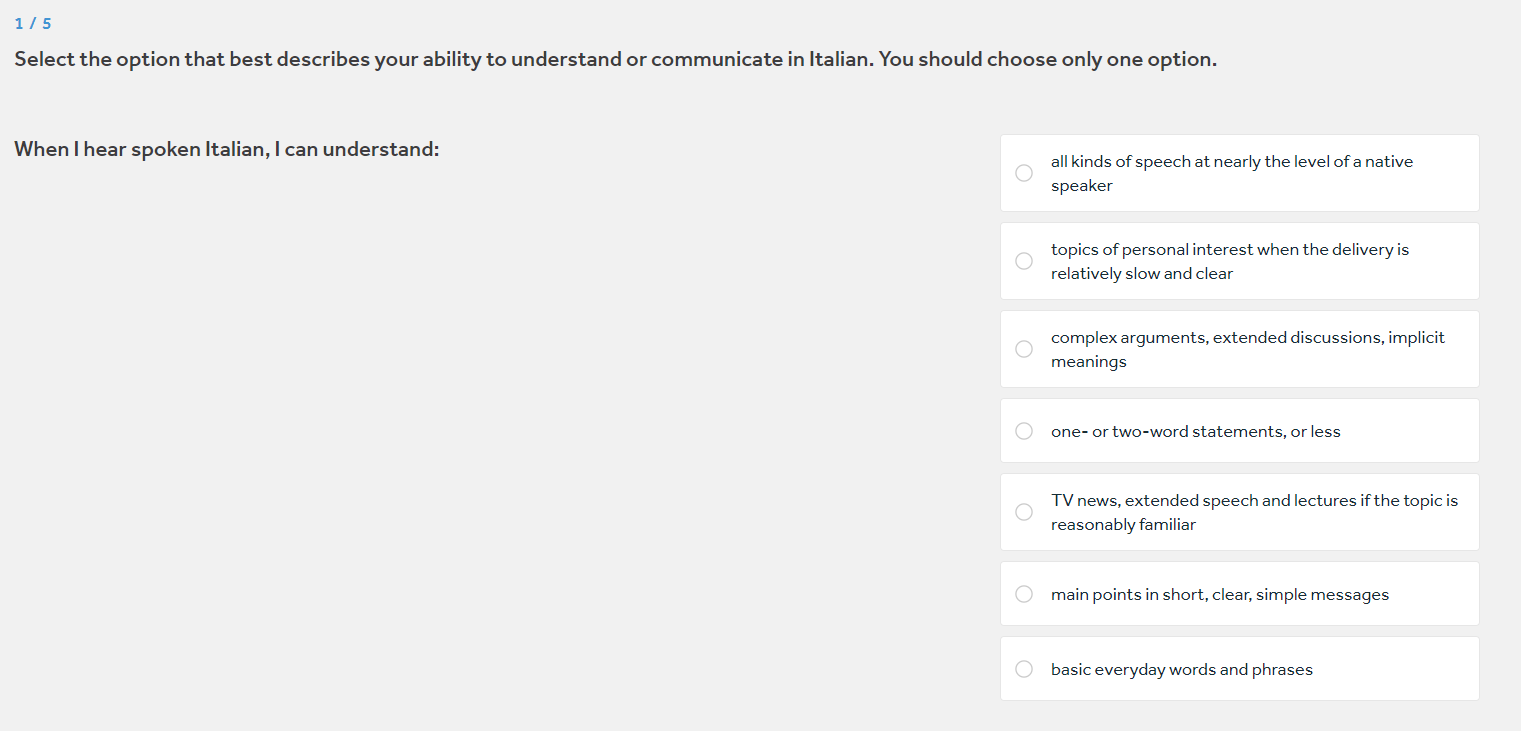This screenshot has height=731, width=1521.
Task: Pick the 'basic everyday words and phrases' radio
Action: (x=1024, y=669)
